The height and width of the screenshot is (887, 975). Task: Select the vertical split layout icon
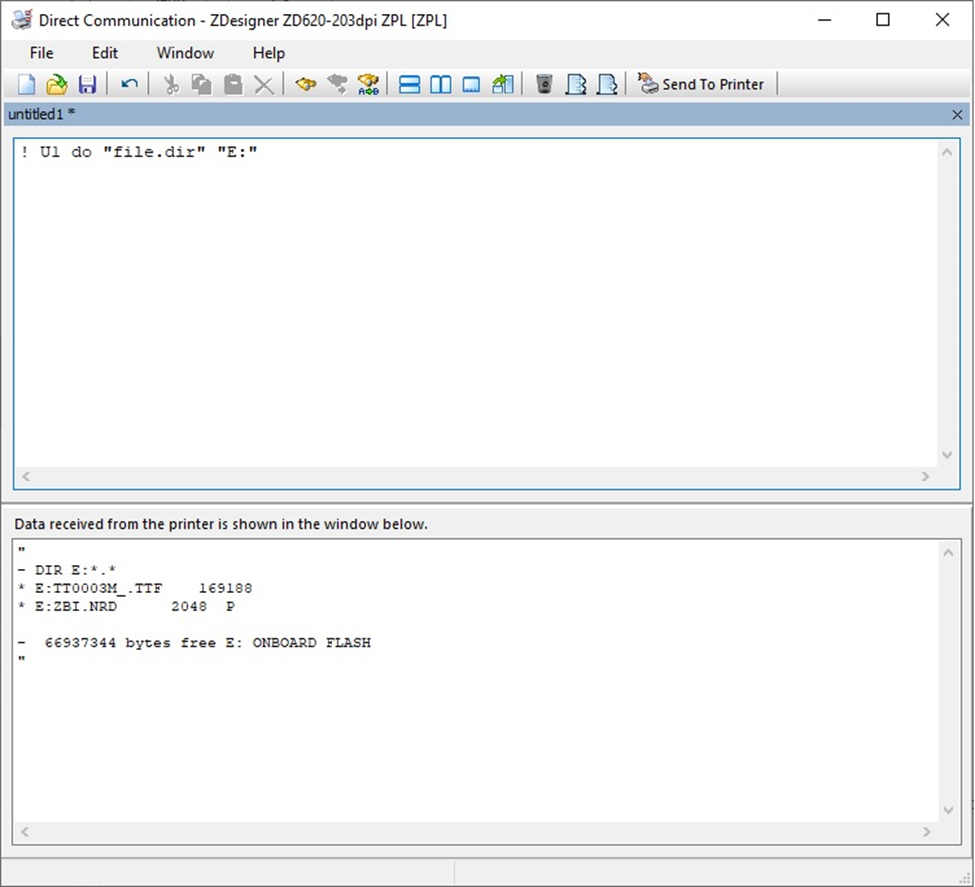click(440, 84)
